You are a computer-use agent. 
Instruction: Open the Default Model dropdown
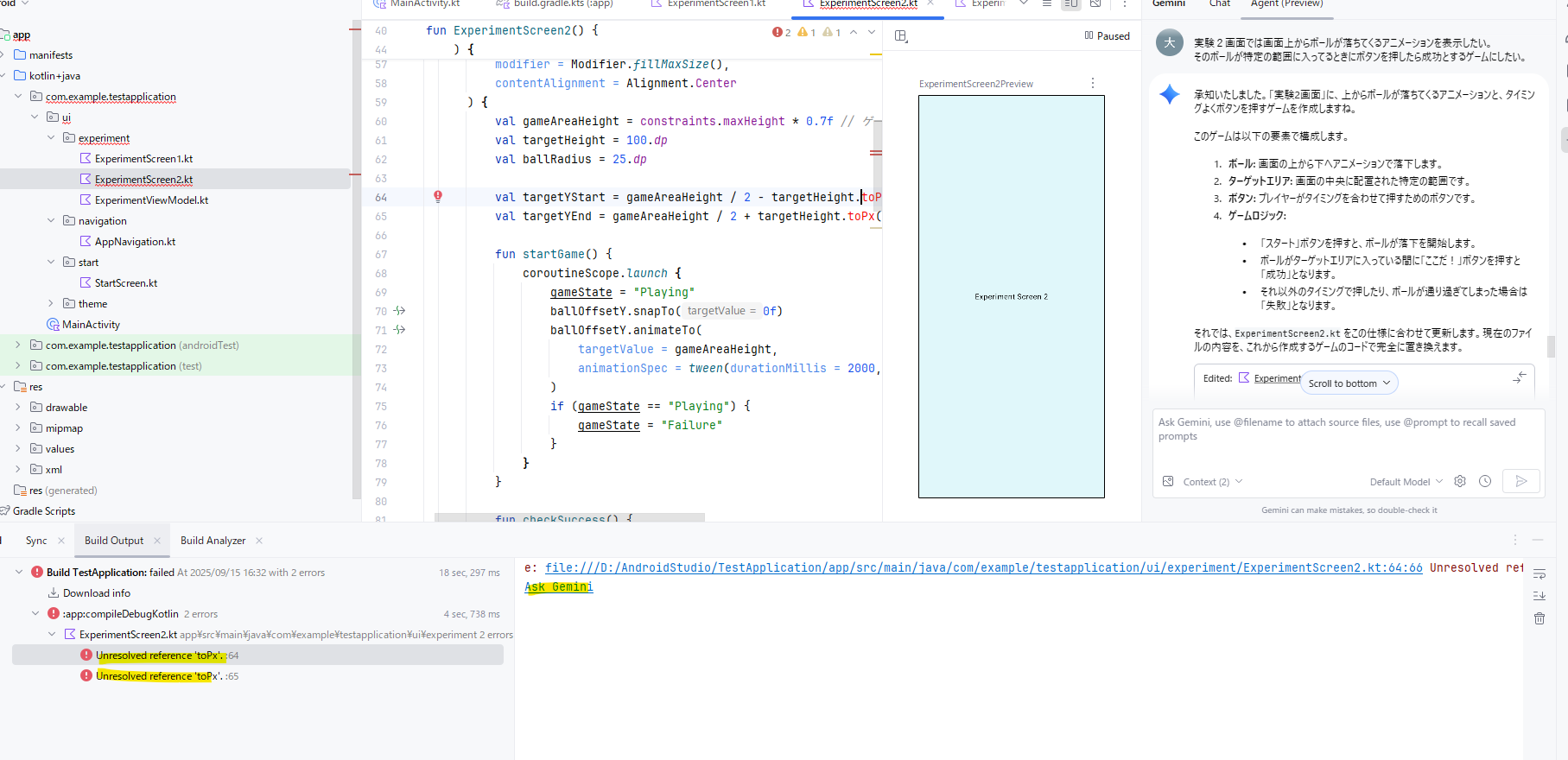(x=1406, y=482)
